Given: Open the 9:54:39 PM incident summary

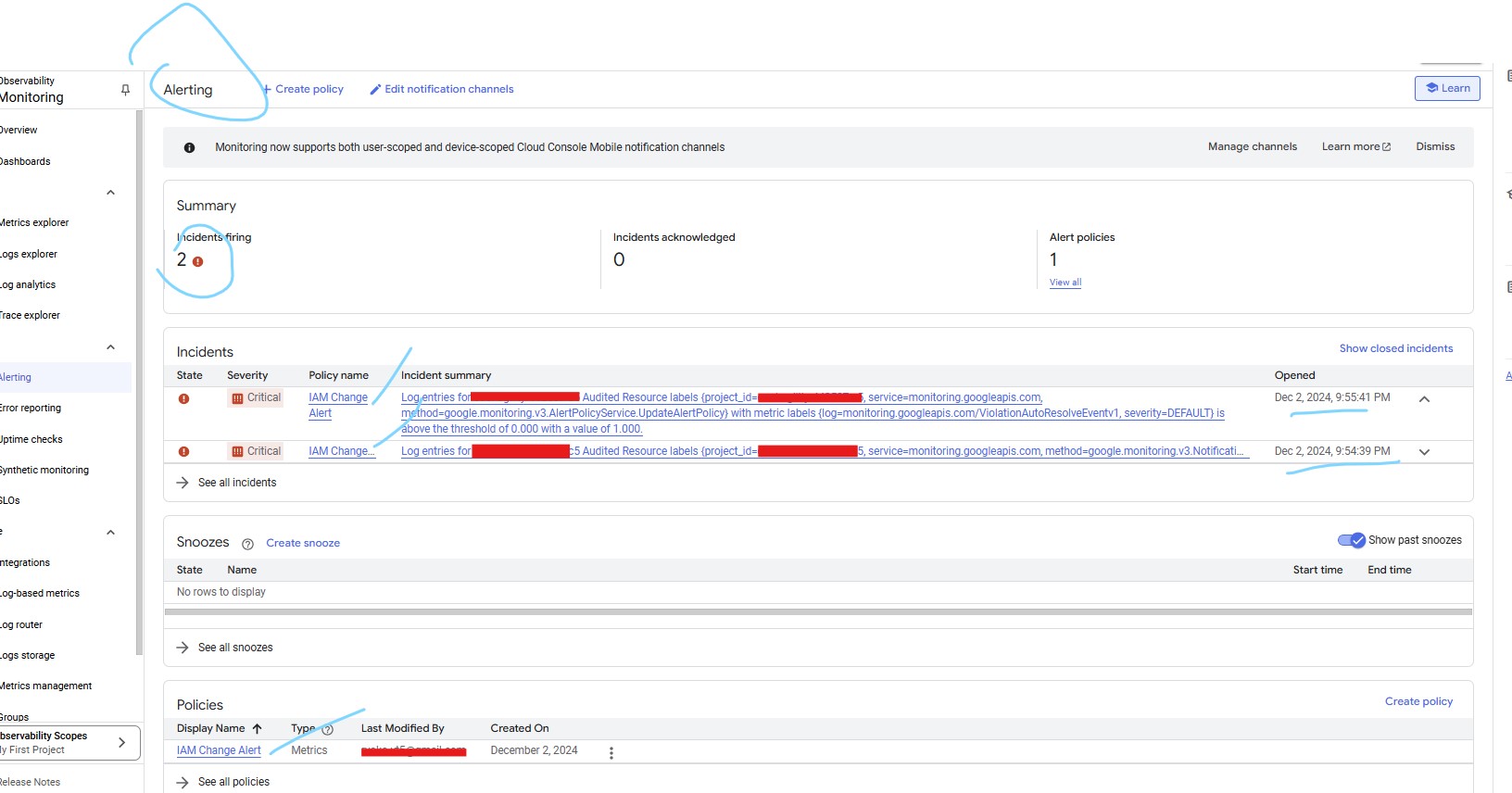Looking at the screenshot, I should tap(824, 451).
